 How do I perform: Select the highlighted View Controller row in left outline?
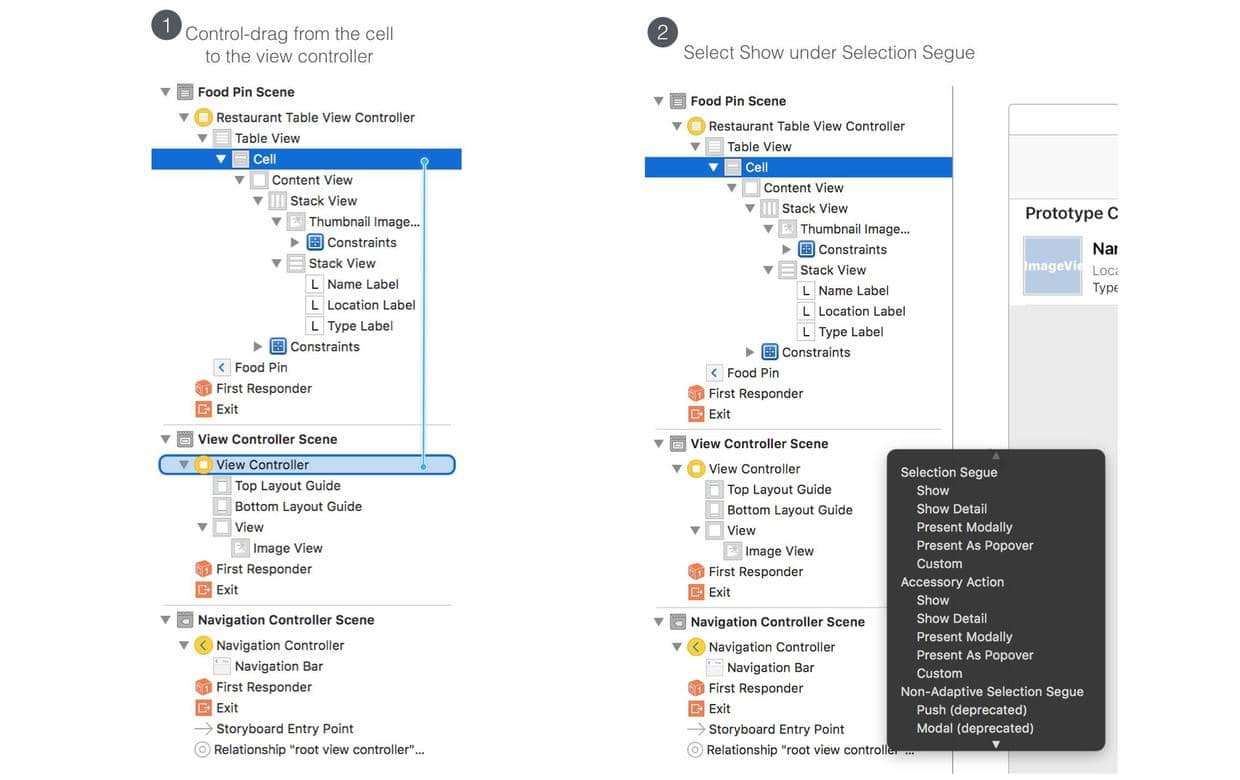click(x=307, y=464)
